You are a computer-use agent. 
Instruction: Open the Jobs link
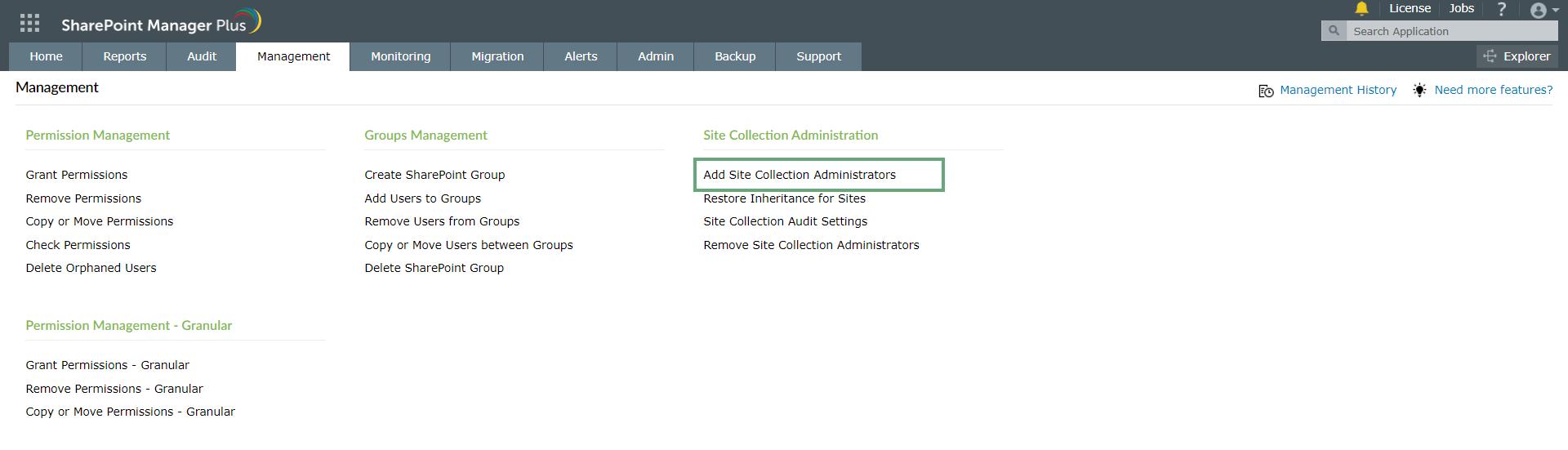(x=1461, y=8)
